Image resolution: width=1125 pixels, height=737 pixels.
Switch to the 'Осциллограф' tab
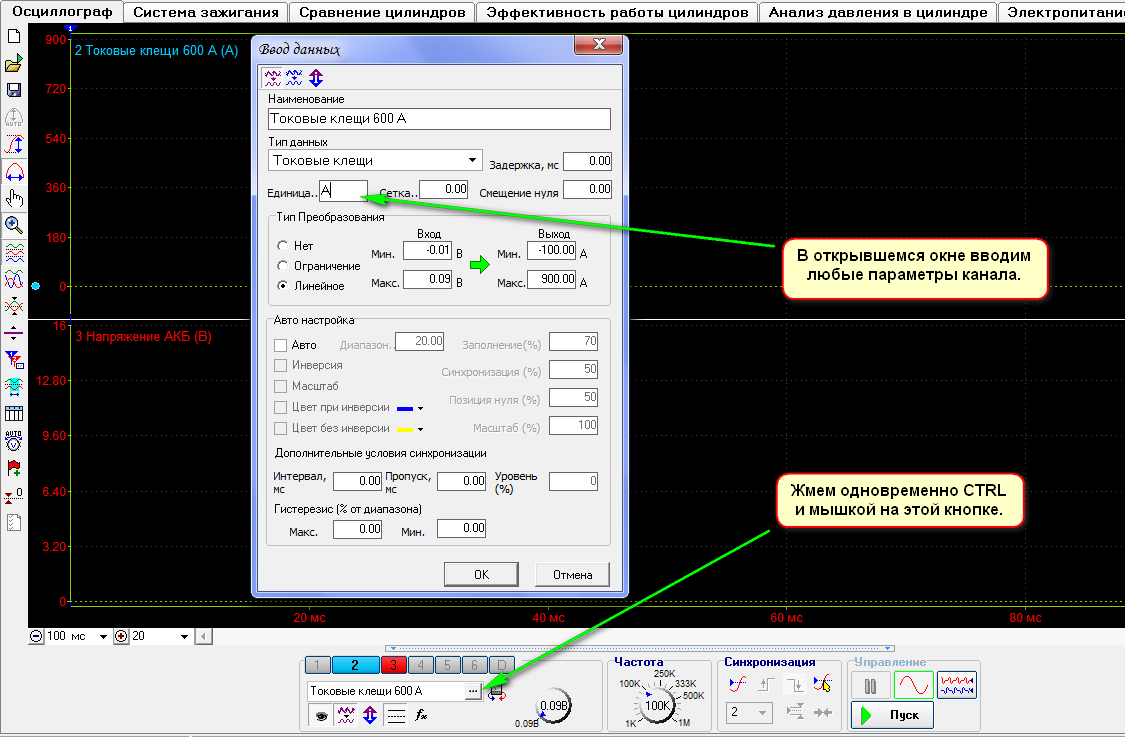[62, 12]
